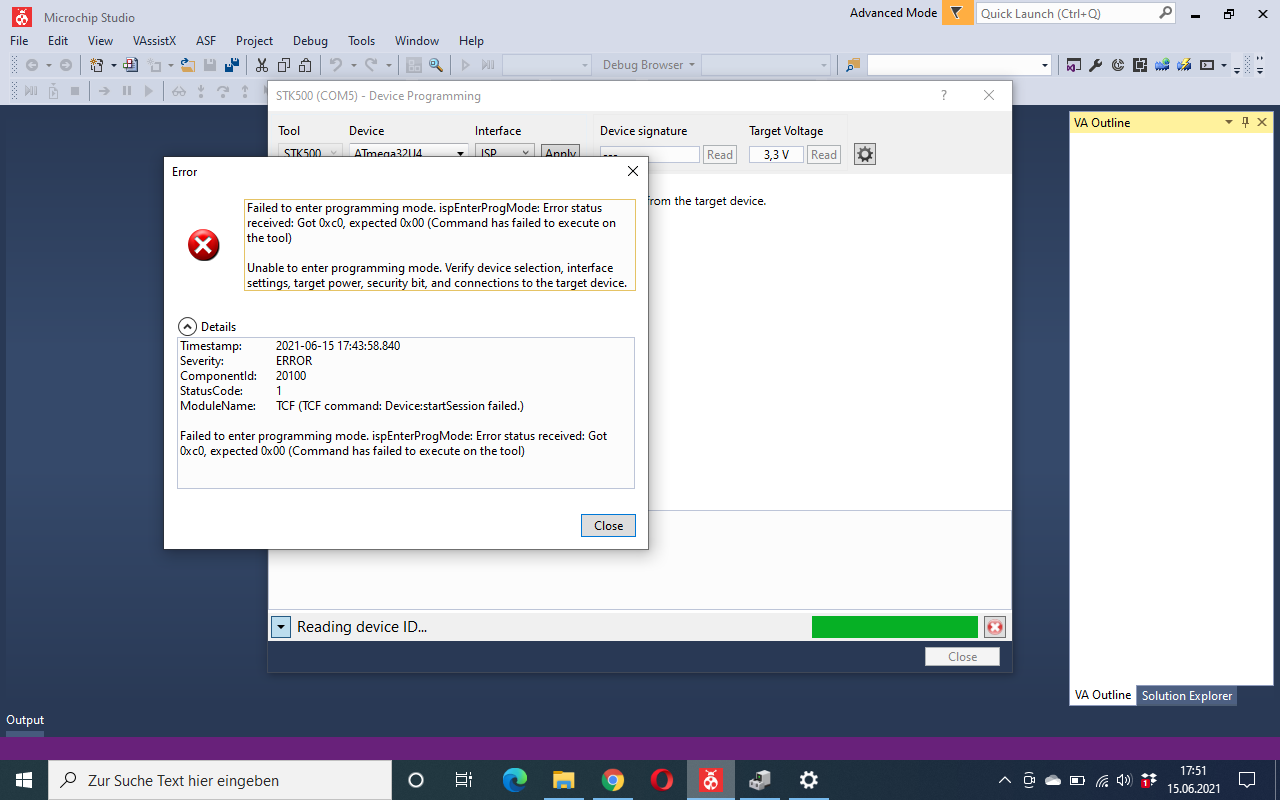The height and width of the screenshot is (800, 1280).
Task: Click Read button next to Target Voltage
Action: coord(824,154)
